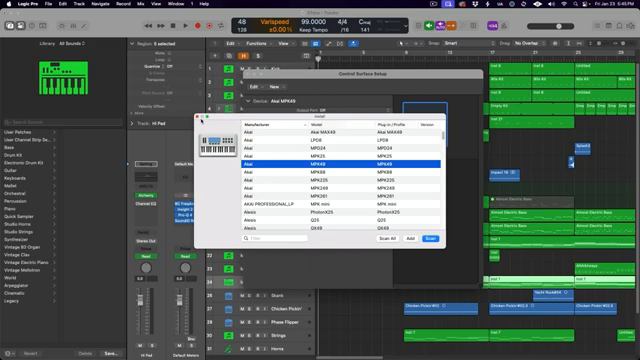Open the Window menu
Screen dimensions: 640x360
tap(176, 4)
